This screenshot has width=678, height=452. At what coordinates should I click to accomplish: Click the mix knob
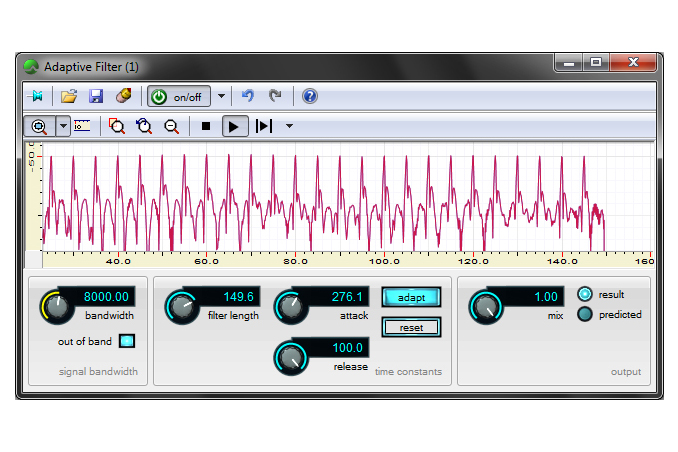[x=486, y=307]
